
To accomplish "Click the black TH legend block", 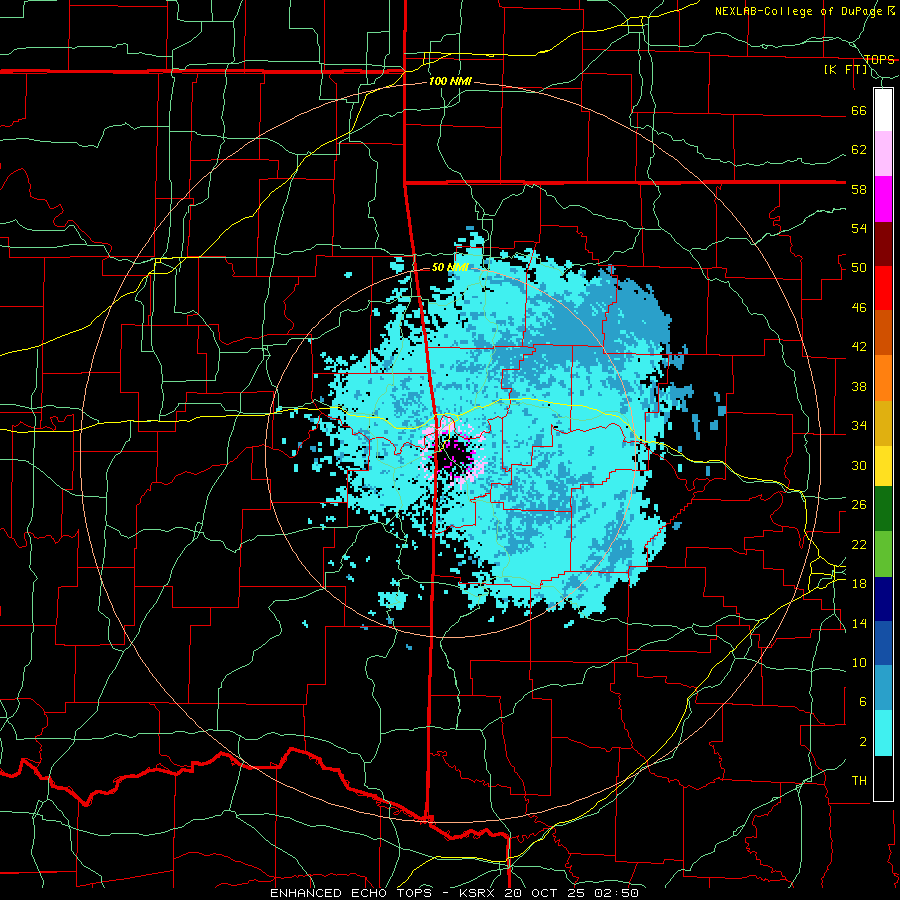I will (883, 778).
